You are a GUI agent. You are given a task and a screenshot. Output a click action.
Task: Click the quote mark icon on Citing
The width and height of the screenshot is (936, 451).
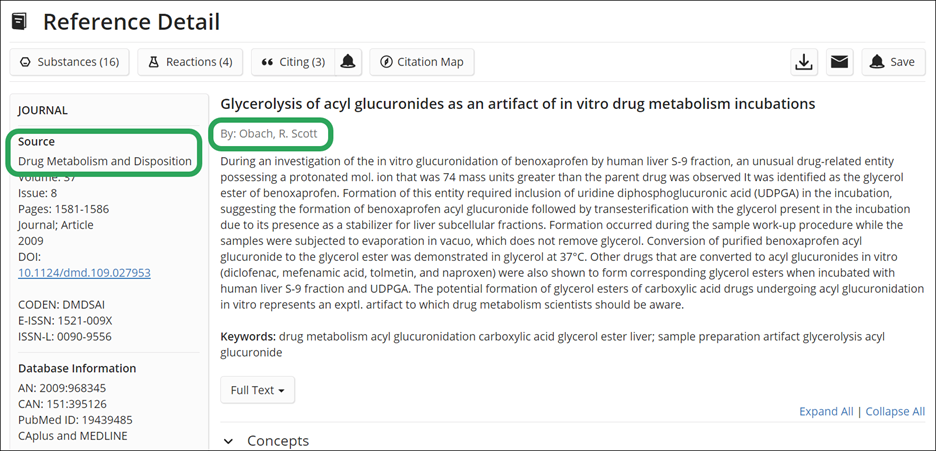[267, 62]
